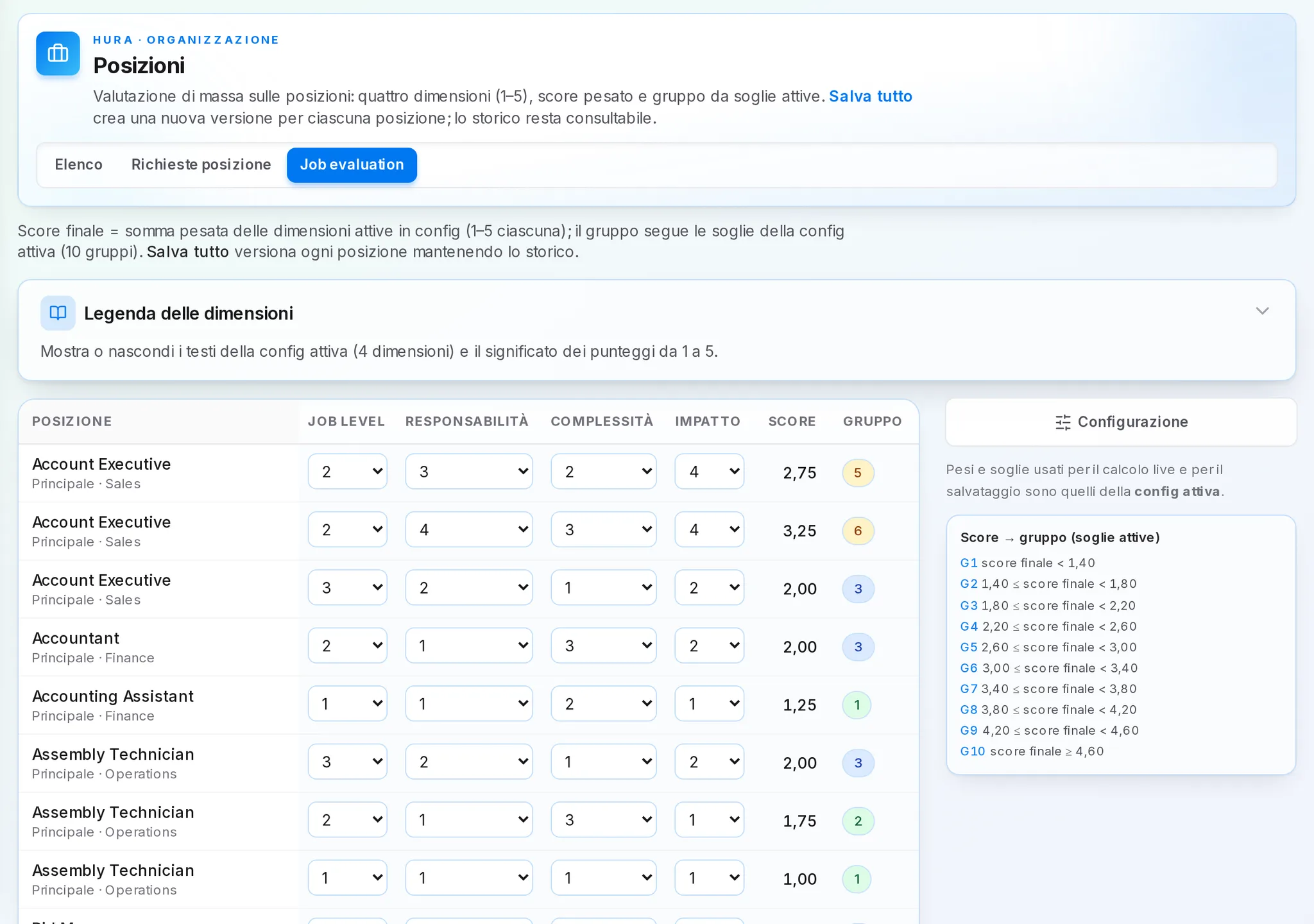
Task: Open Complessità dropdown in the 1,75 score row
Action: pos(604,820)
